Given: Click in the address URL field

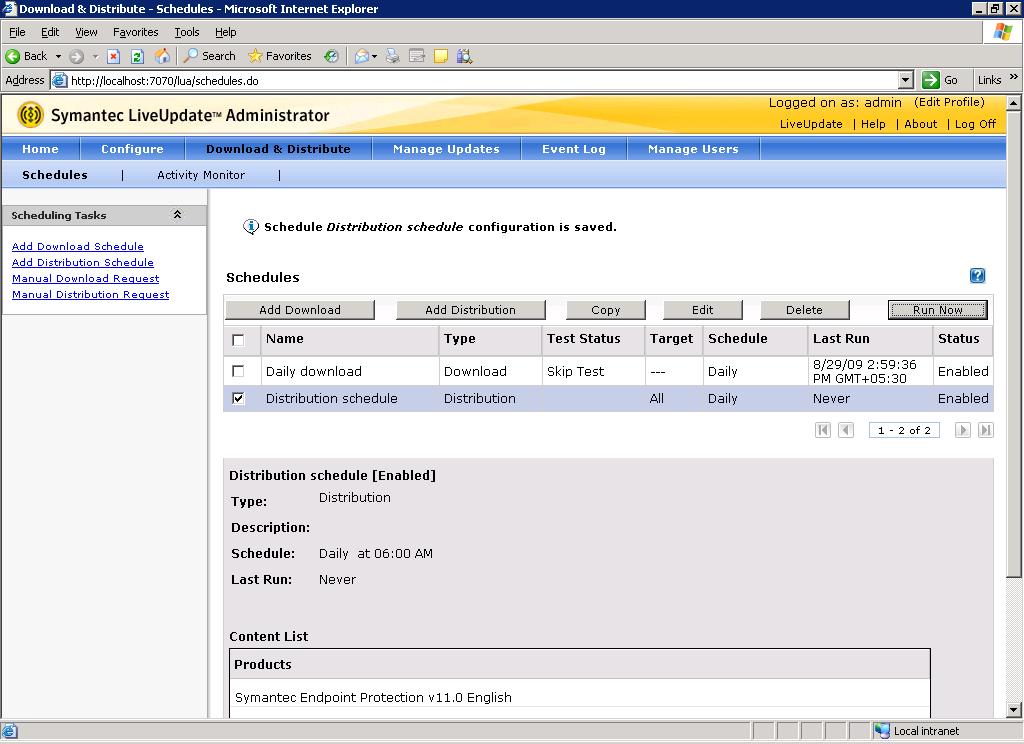Looking at the screenshot, I should point(483,80).
